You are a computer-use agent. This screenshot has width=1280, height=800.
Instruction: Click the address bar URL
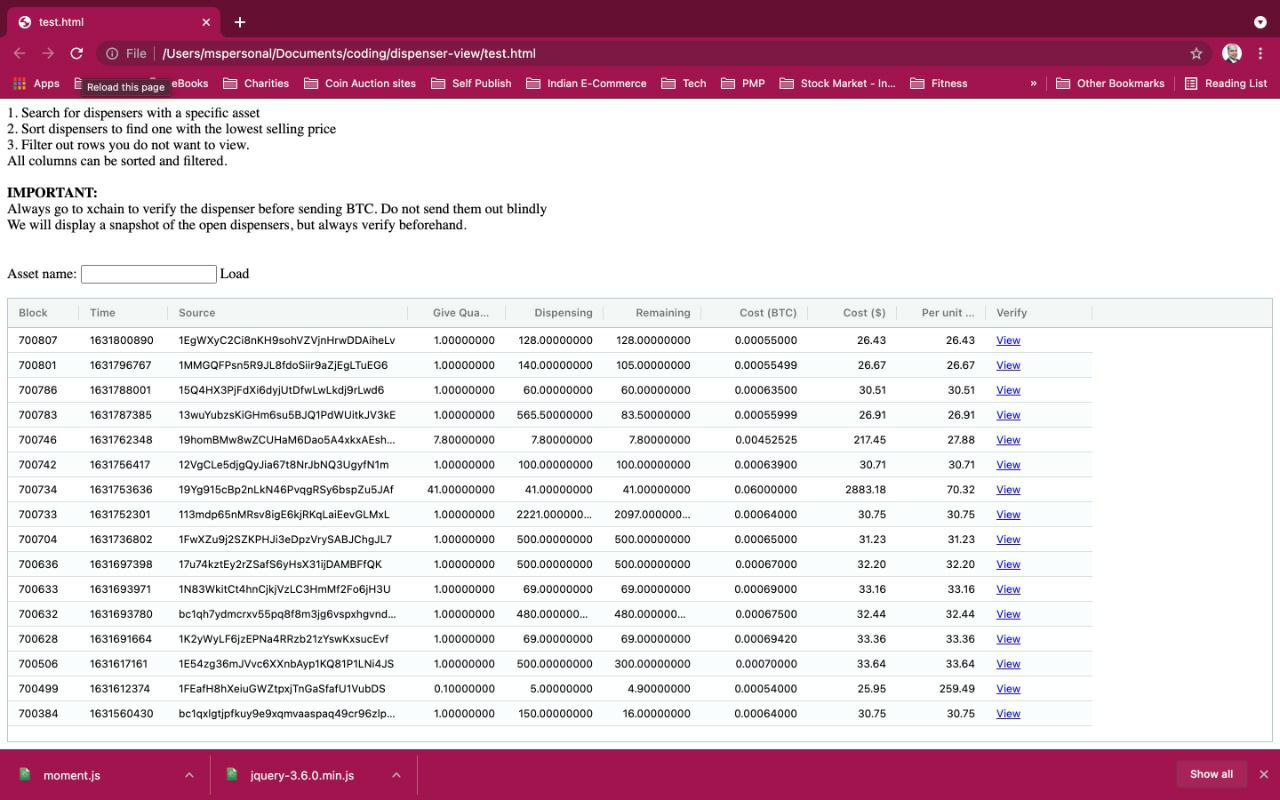(x=348, y=54)
